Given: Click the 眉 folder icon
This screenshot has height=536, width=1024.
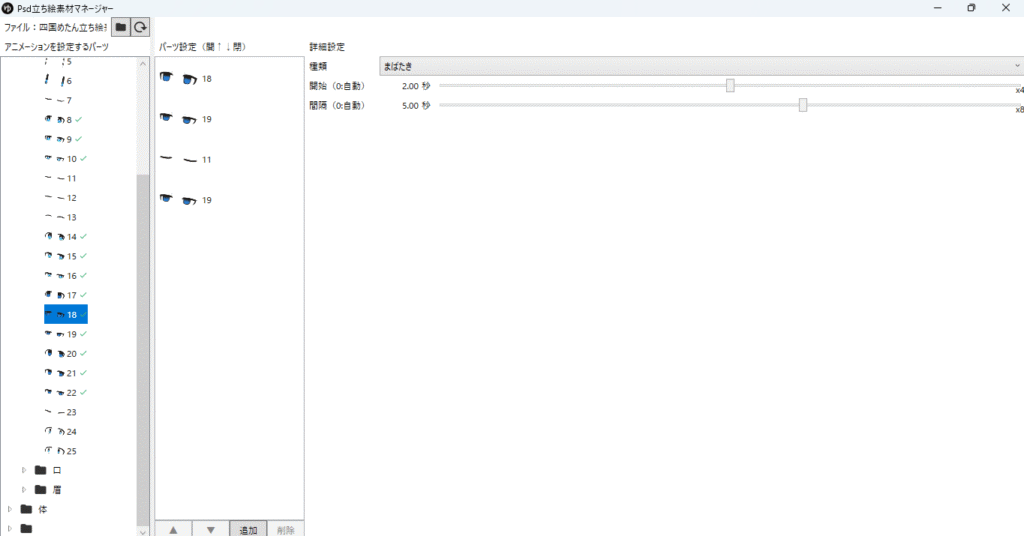Looking at the screenshot, I should [41, 489].
